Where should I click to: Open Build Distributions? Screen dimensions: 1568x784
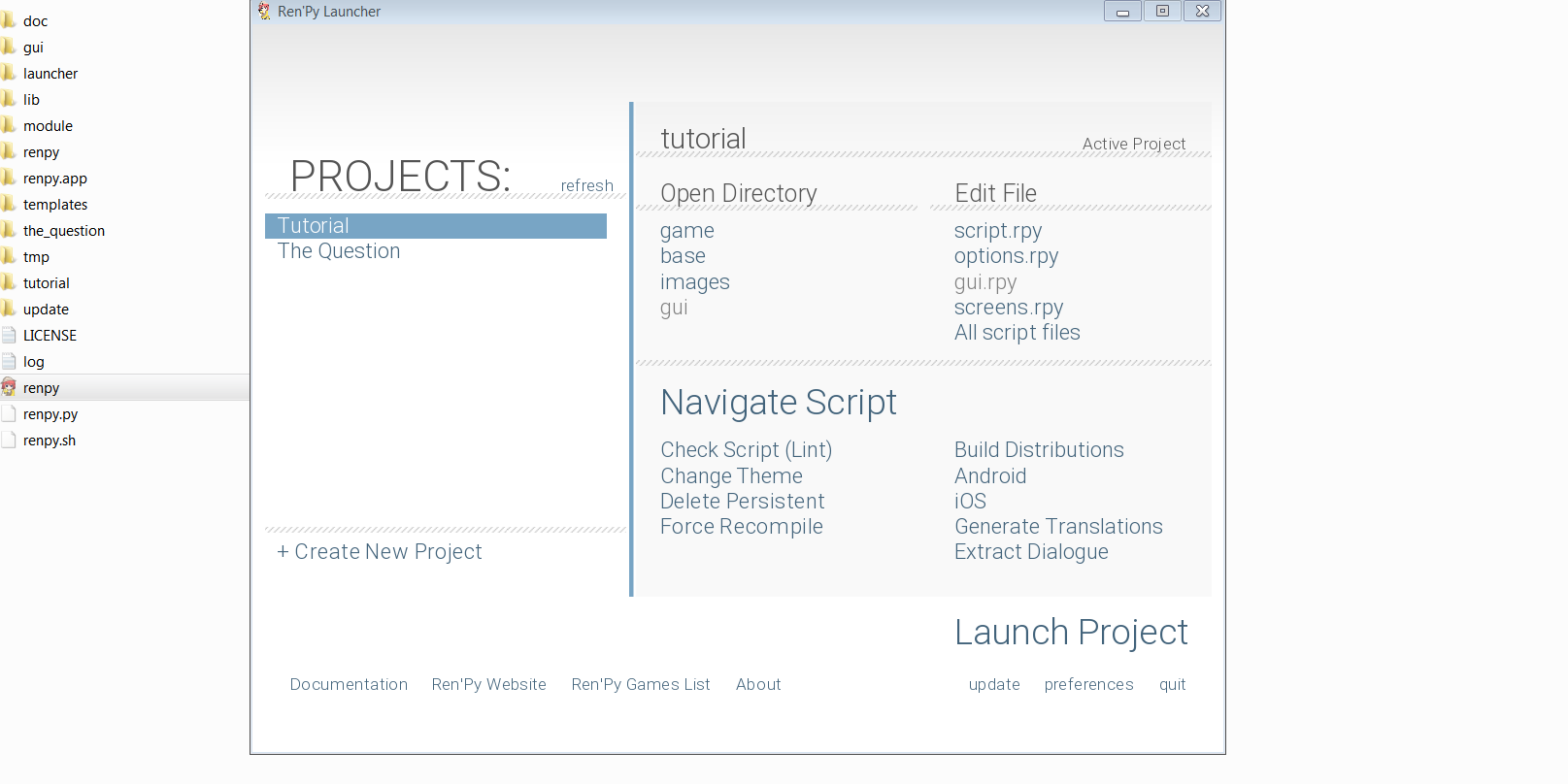[x=1039, y=450]
